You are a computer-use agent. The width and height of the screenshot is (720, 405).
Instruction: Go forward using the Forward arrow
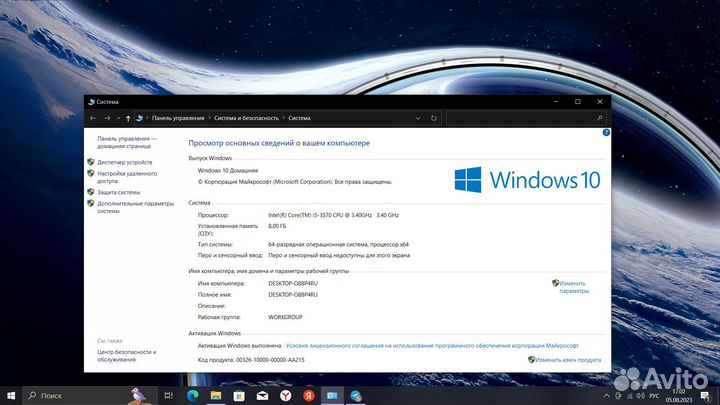click(107, 118)
